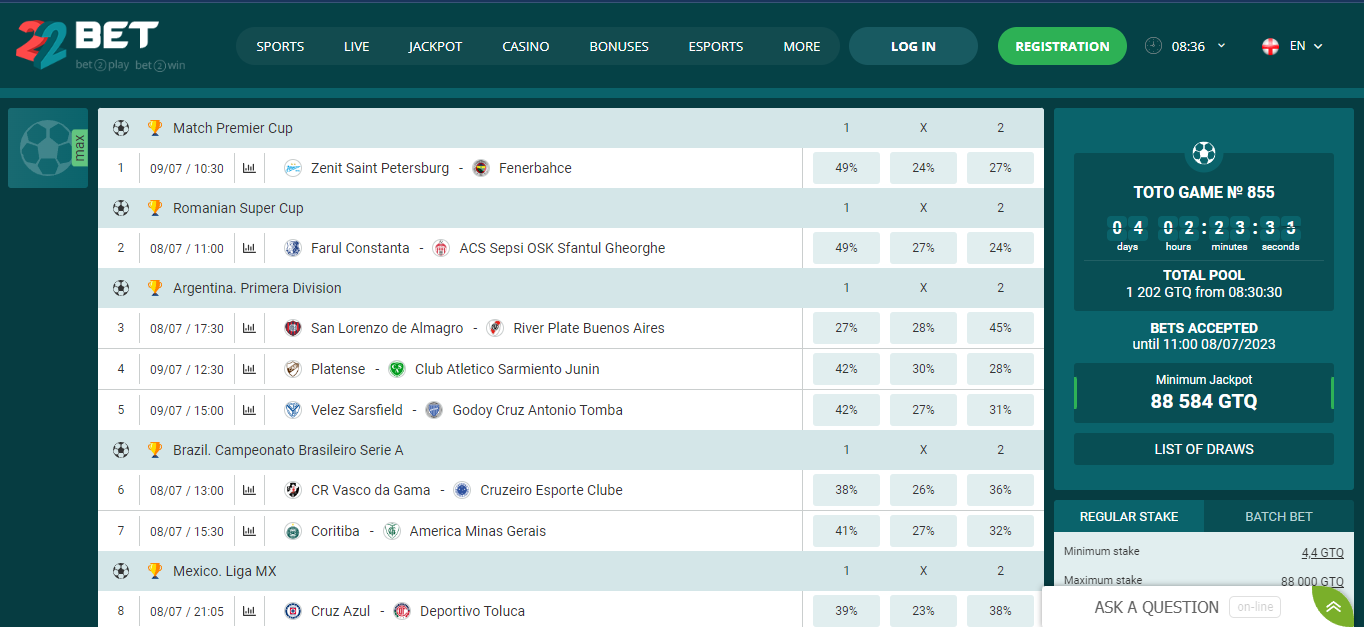The height and width of the screenshot is (627, 1364).
Task: Pick home win 49% for Zenit vs Fenerbahce
Action: 846,168
